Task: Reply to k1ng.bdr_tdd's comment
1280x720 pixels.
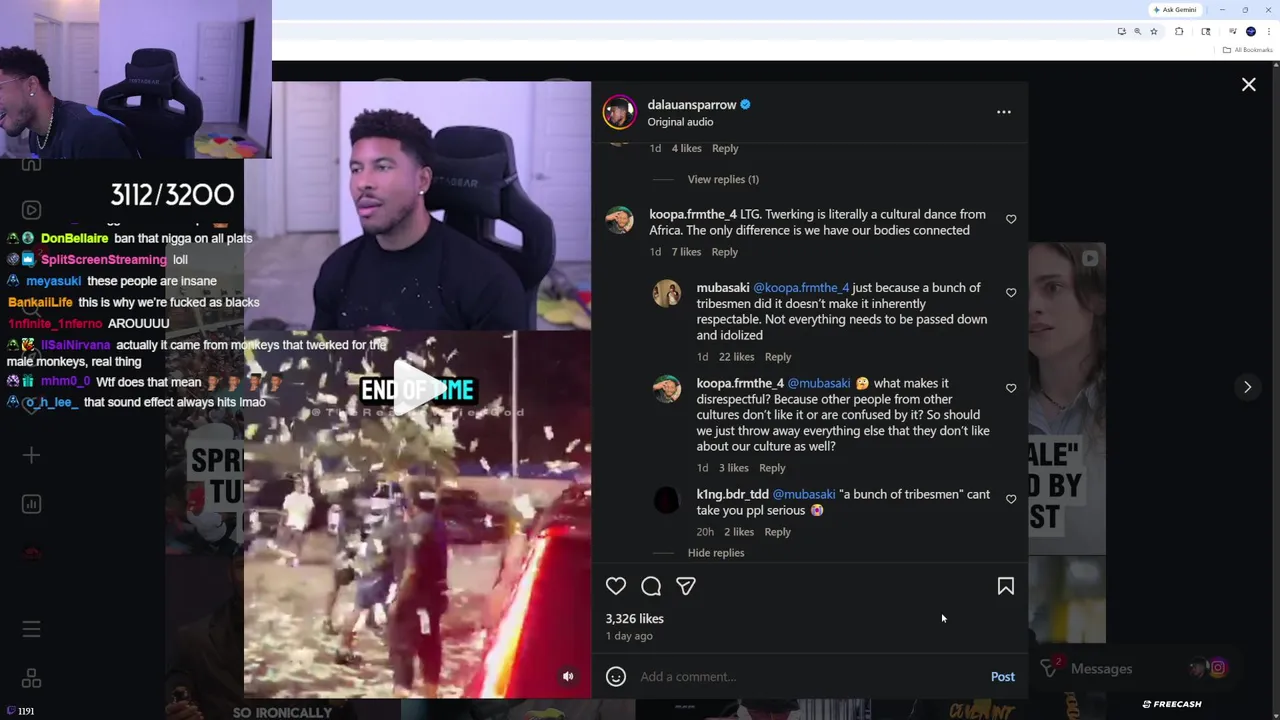Action: tap(777, 532)
